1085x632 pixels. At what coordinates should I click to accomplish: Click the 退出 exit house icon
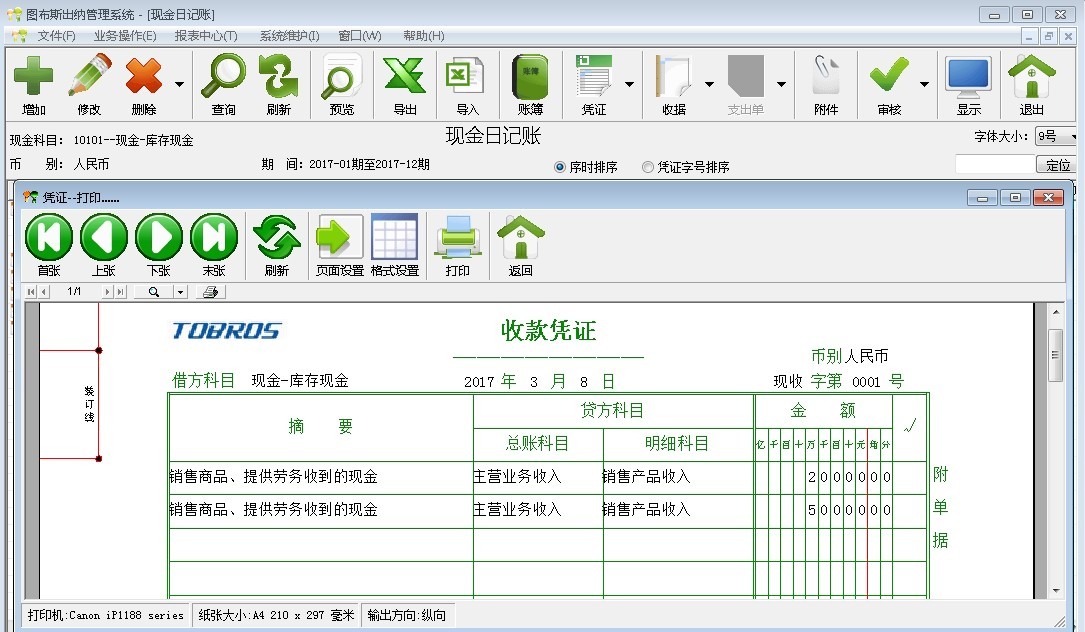coord(1032,76)
